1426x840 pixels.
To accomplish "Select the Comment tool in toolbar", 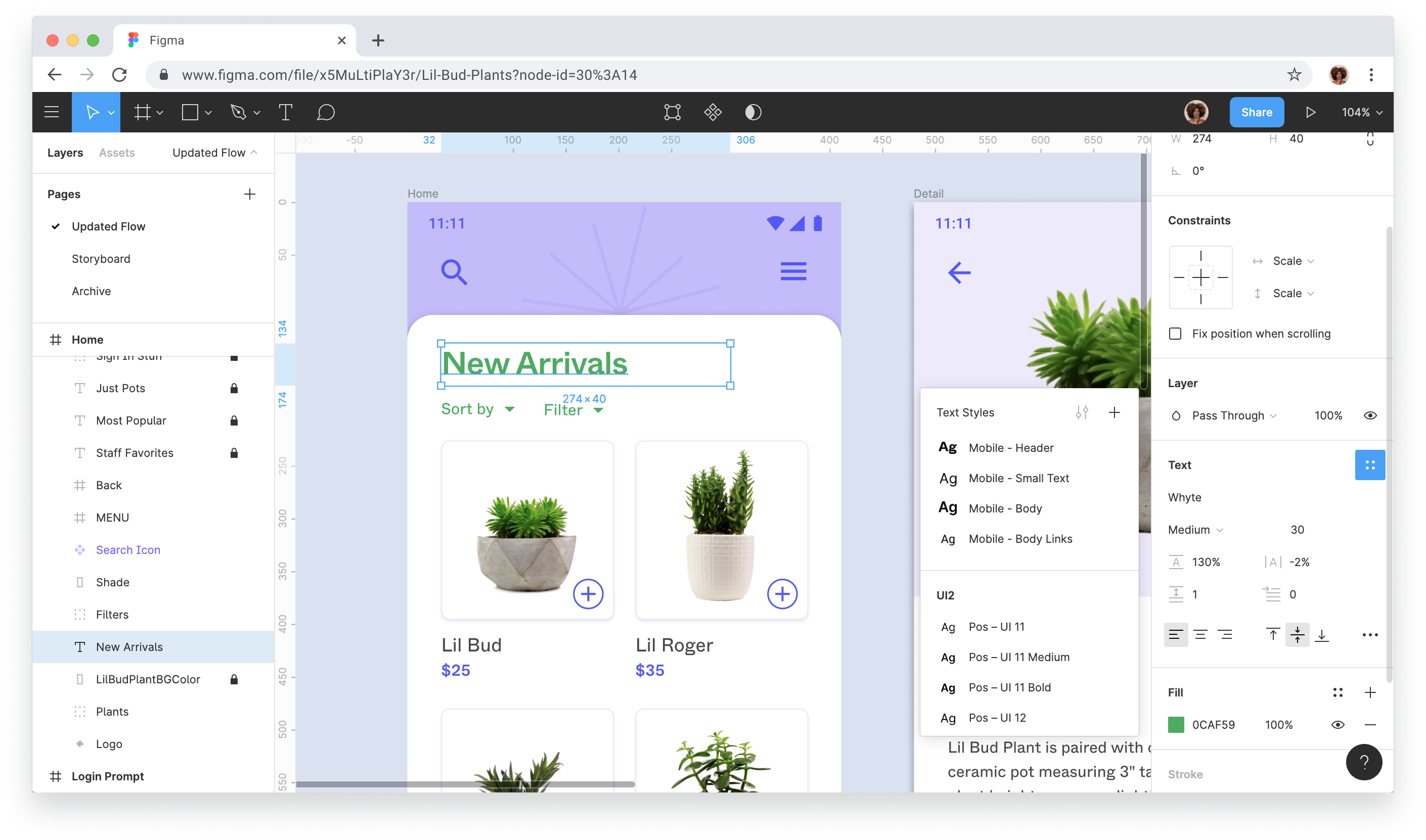I will 327,112.
